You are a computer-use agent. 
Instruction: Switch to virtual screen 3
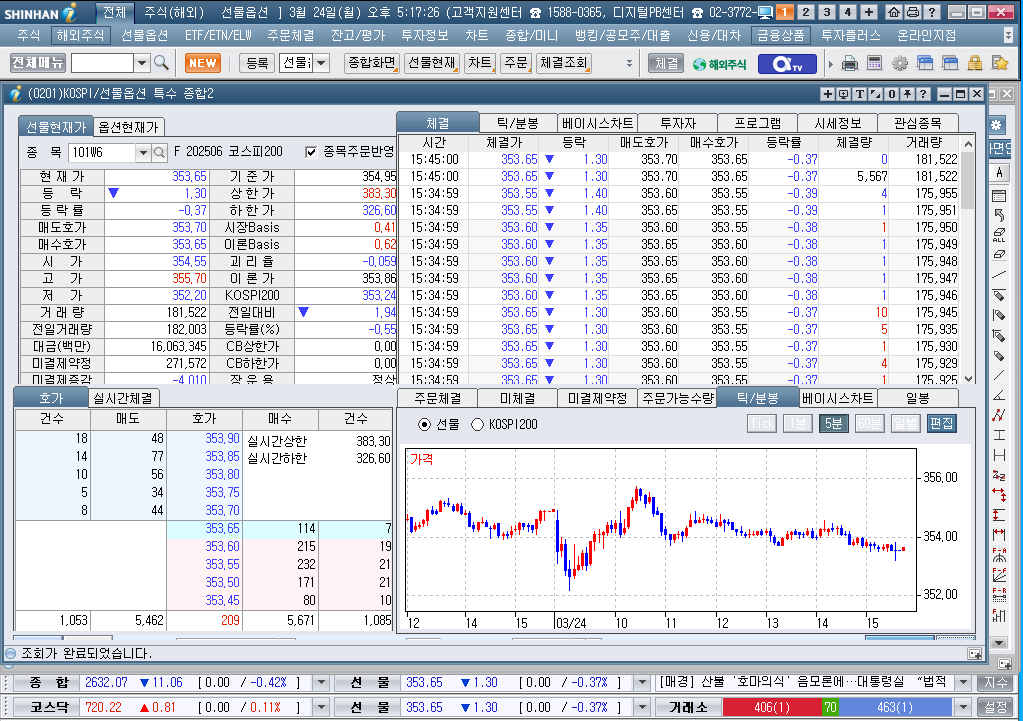coord(827,12)
